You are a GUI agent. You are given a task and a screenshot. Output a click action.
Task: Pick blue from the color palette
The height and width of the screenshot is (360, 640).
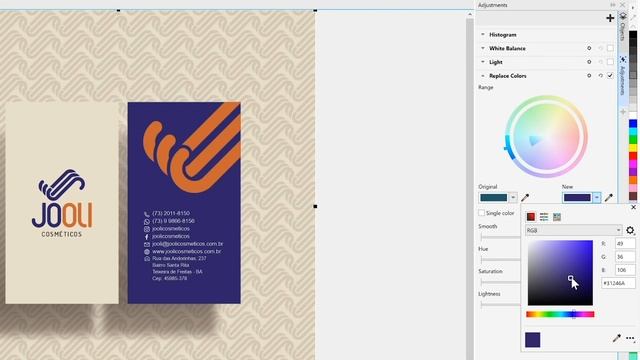(x=633, y=123)
